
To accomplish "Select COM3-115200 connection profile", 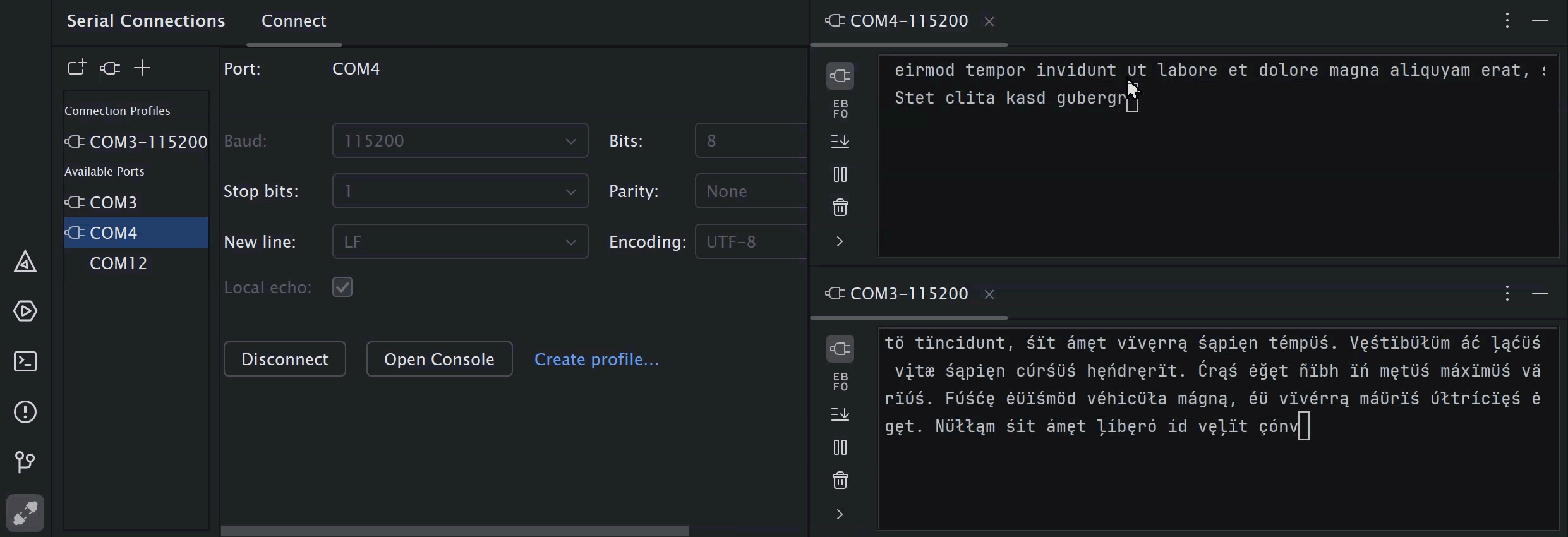I will (136, 142).
